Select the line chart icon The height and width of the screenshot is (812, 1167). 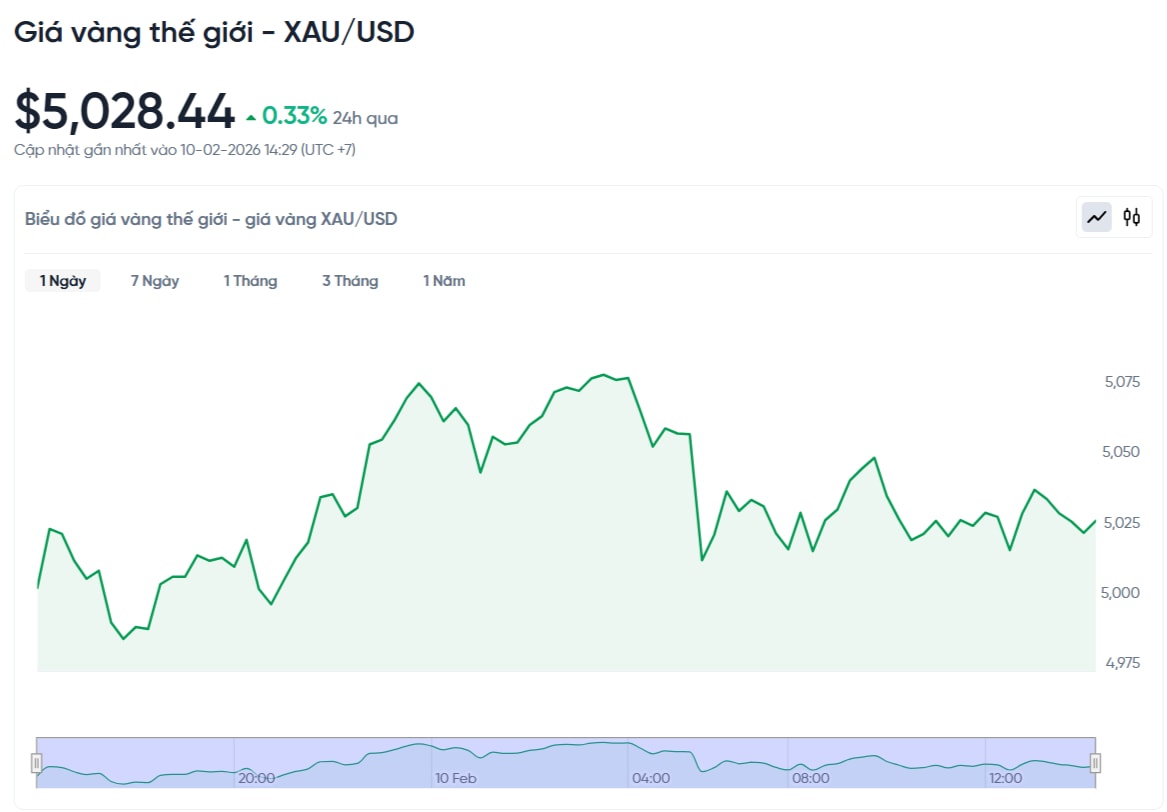click(1095, 217)
